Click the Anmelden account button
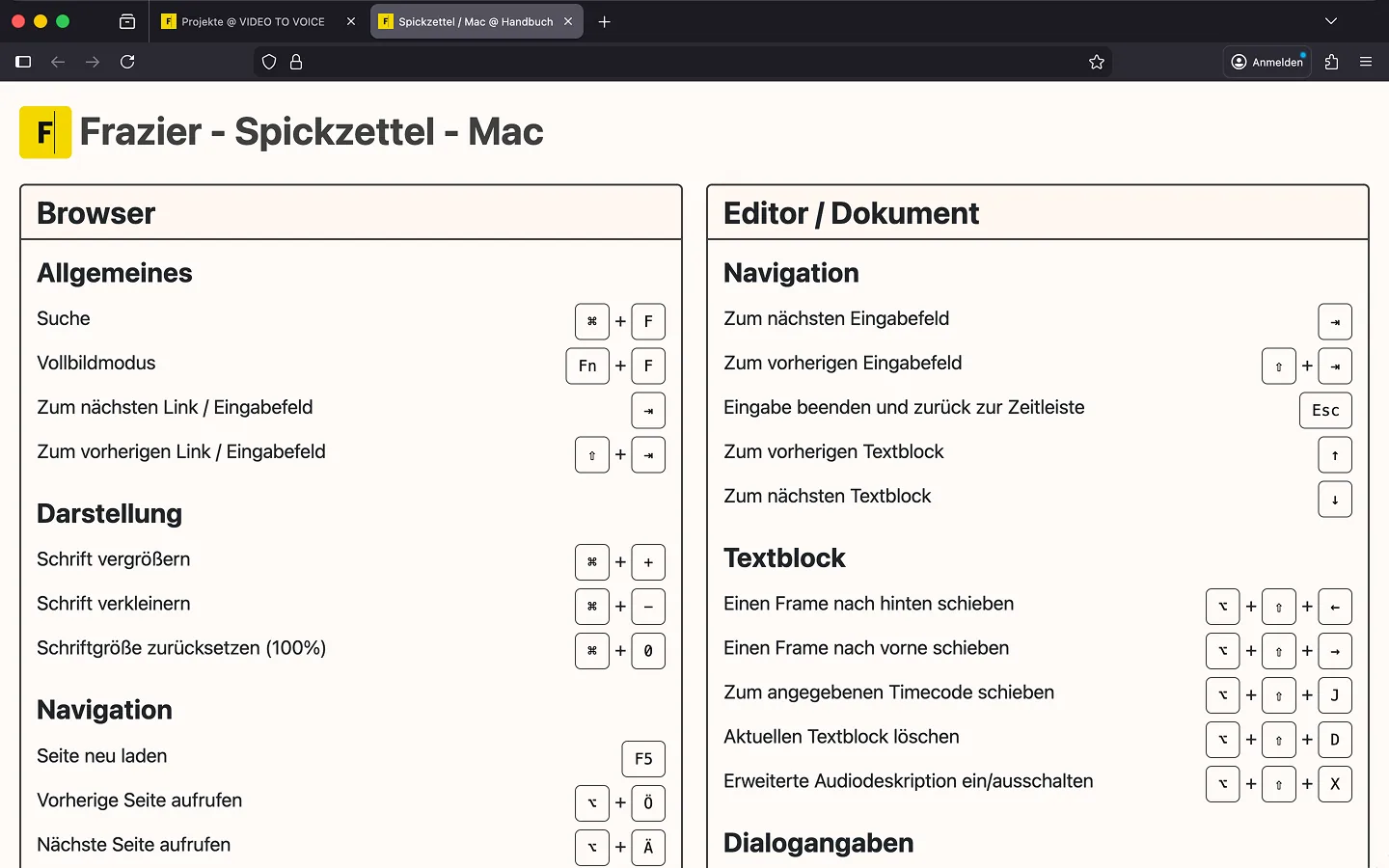The height and width of the screenshot is (868, 1389). coord(1267,62)
